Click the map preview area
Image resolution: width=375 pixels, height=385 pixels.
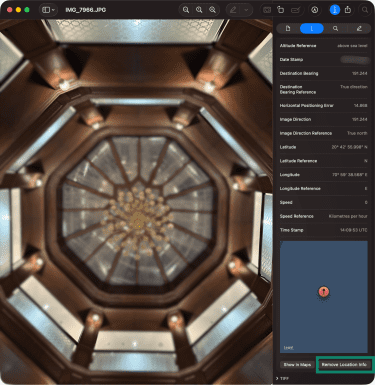click(x=324, y=297)
